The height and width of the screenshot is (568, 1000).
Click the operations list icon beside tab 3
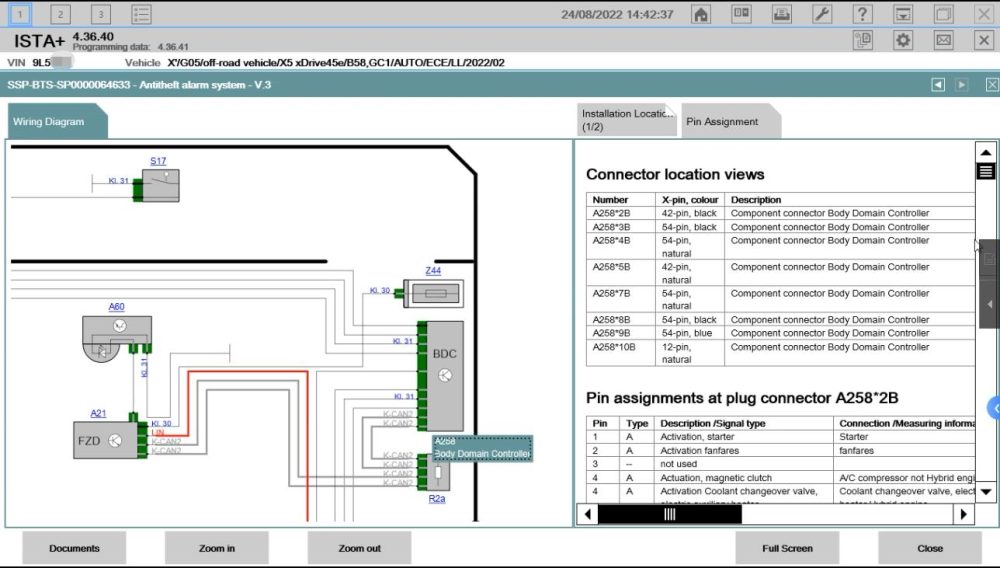pyautogui.click(x=141, y=14)
